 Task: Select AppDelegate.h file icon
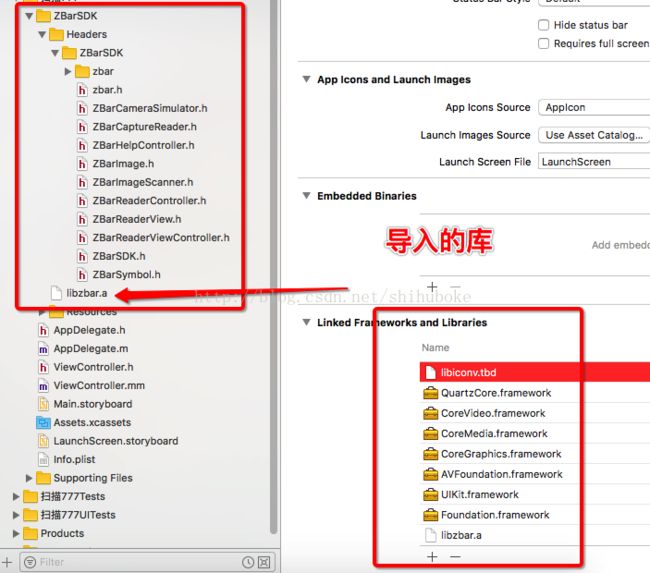tap(43, 330)
